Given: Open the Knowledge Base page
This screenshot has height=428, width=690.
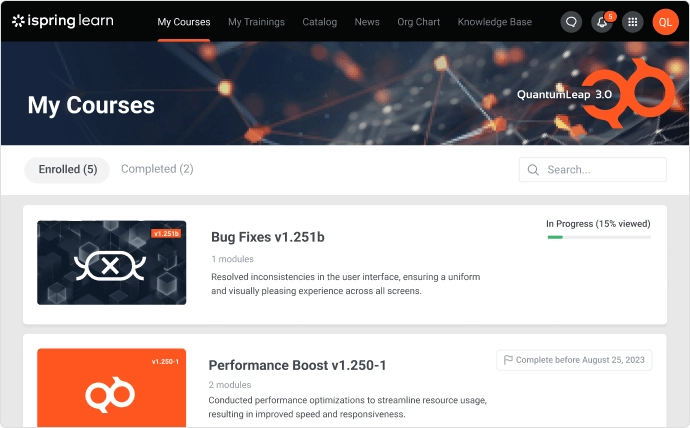Looking at the screenshot, I should coord(494,21).
